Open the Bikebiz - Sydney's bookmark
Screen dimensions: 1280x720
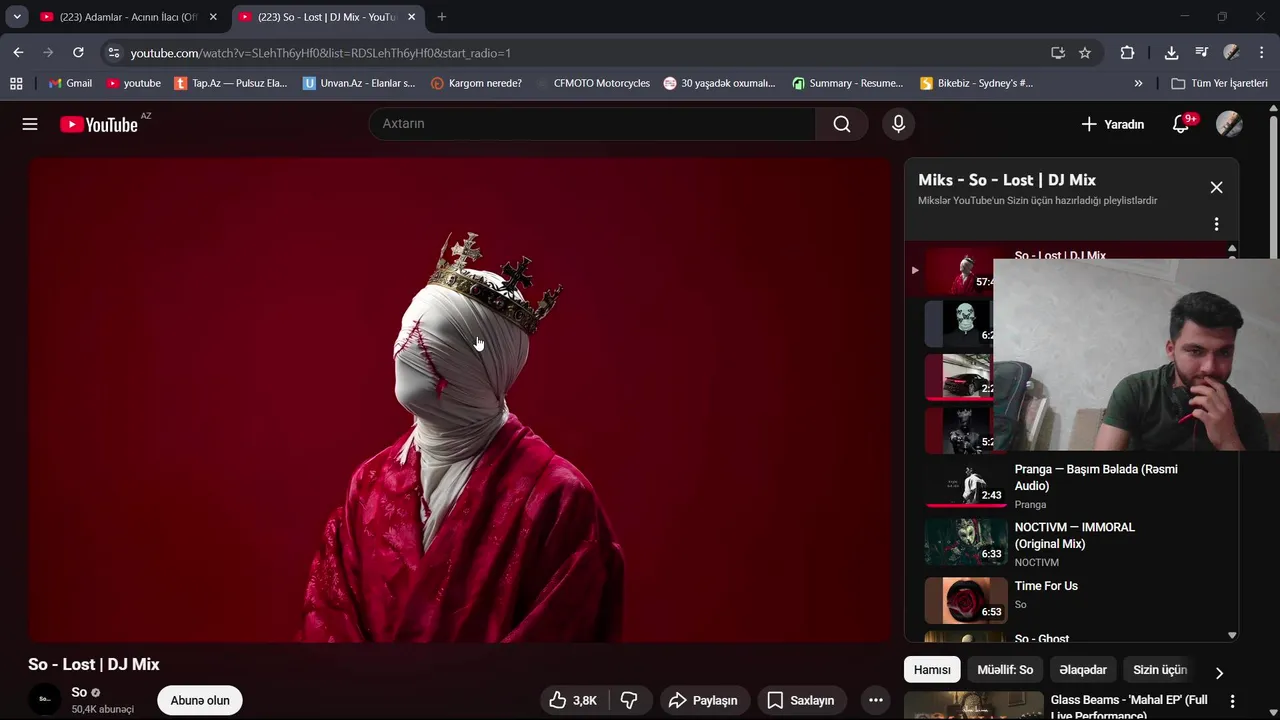(x=976, y=83)
